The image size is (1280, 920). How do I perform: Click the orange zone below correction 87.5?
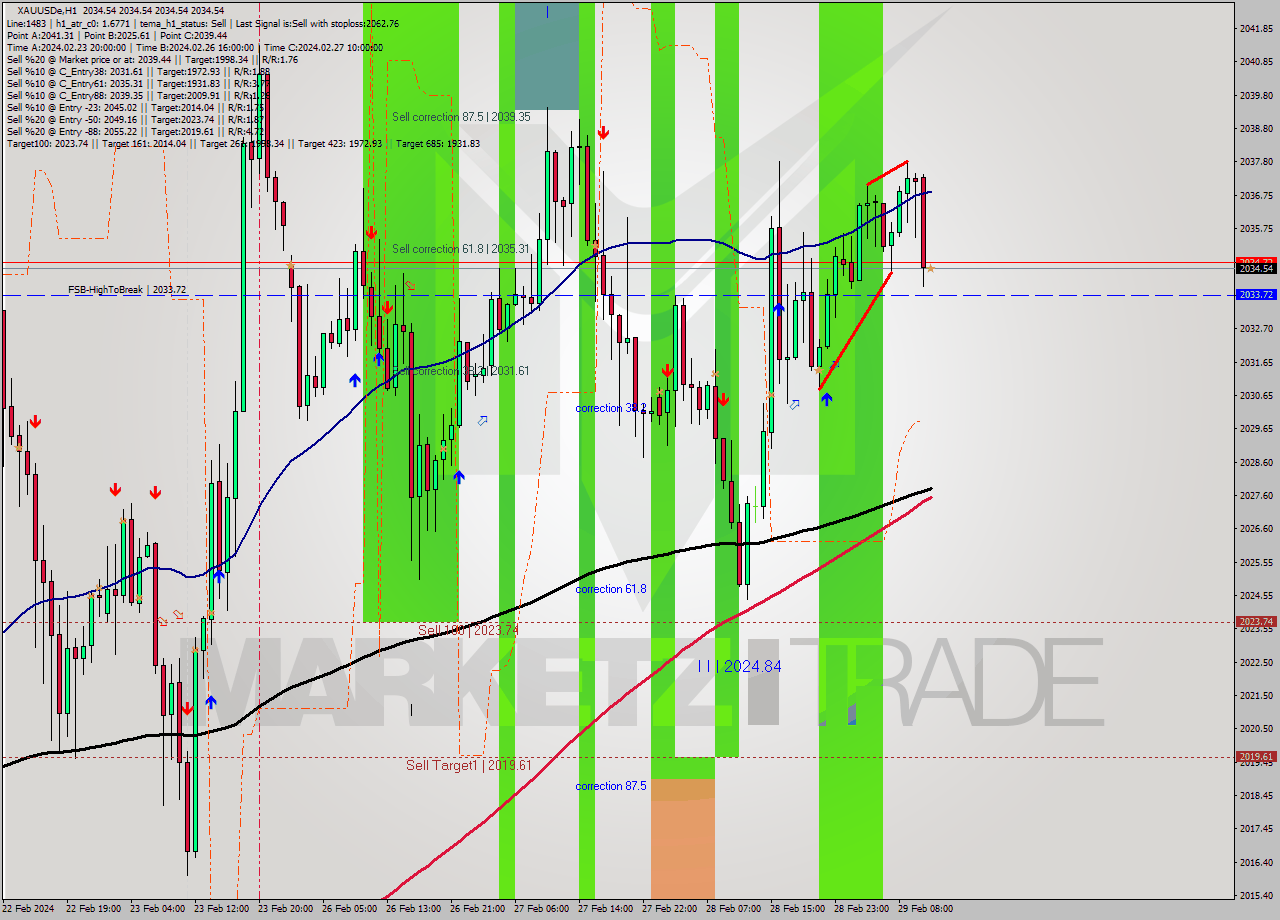coord(682,838)
